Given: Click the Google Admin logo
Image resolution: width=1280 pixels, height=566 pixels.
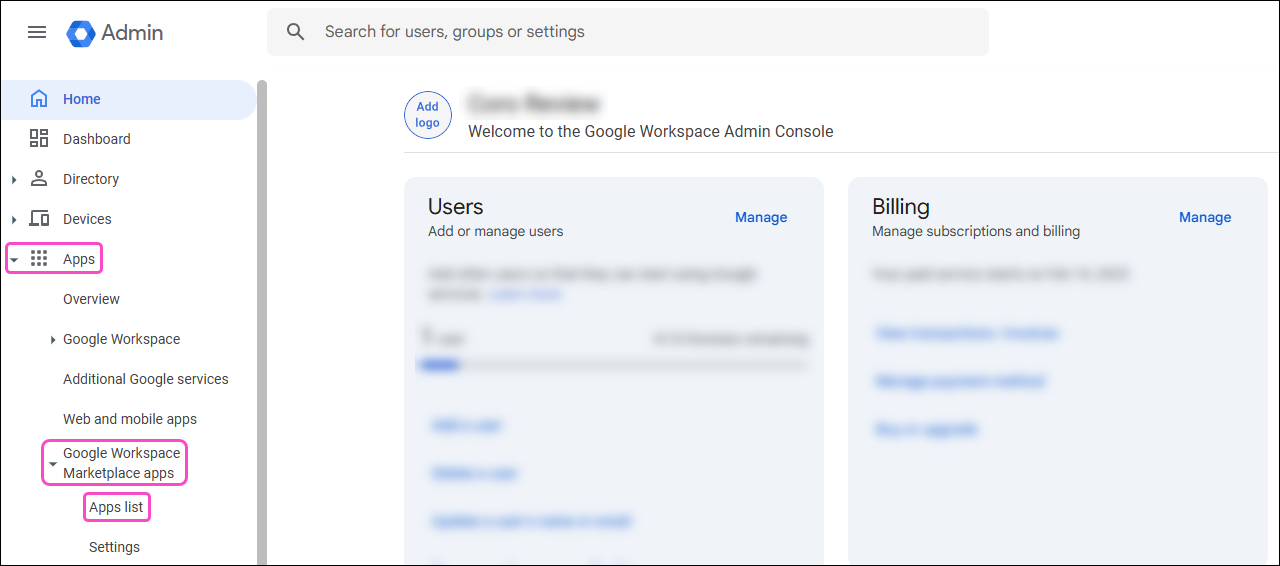Looking at the screenshot, I should [81, 33].
